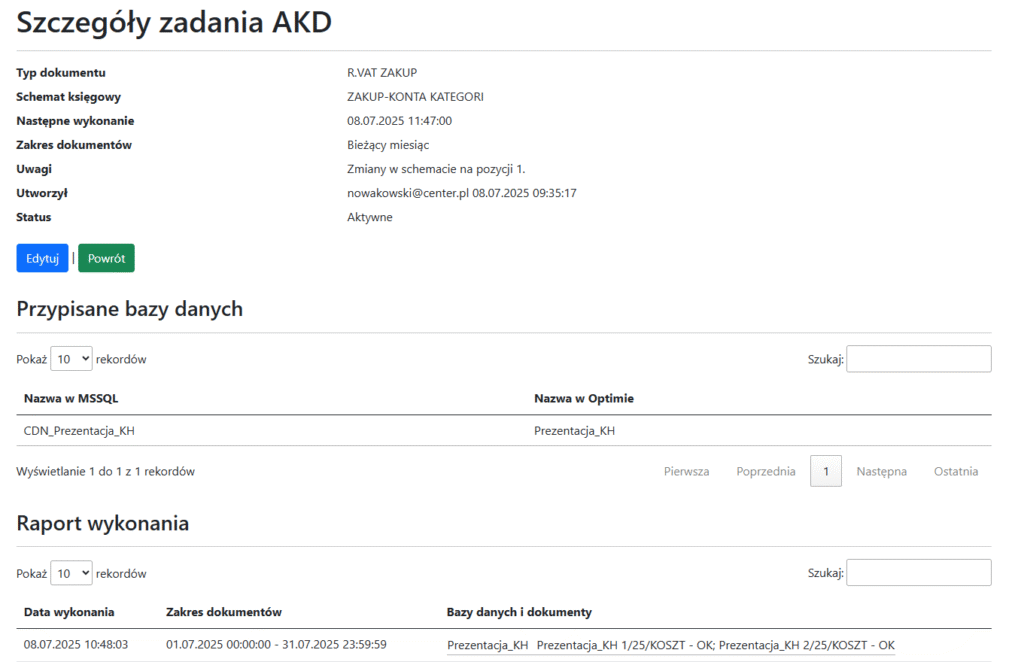Open records dropdown under Przypisane bazy danych
Viewport: 1024px width, 662px height.
[71, 359]
